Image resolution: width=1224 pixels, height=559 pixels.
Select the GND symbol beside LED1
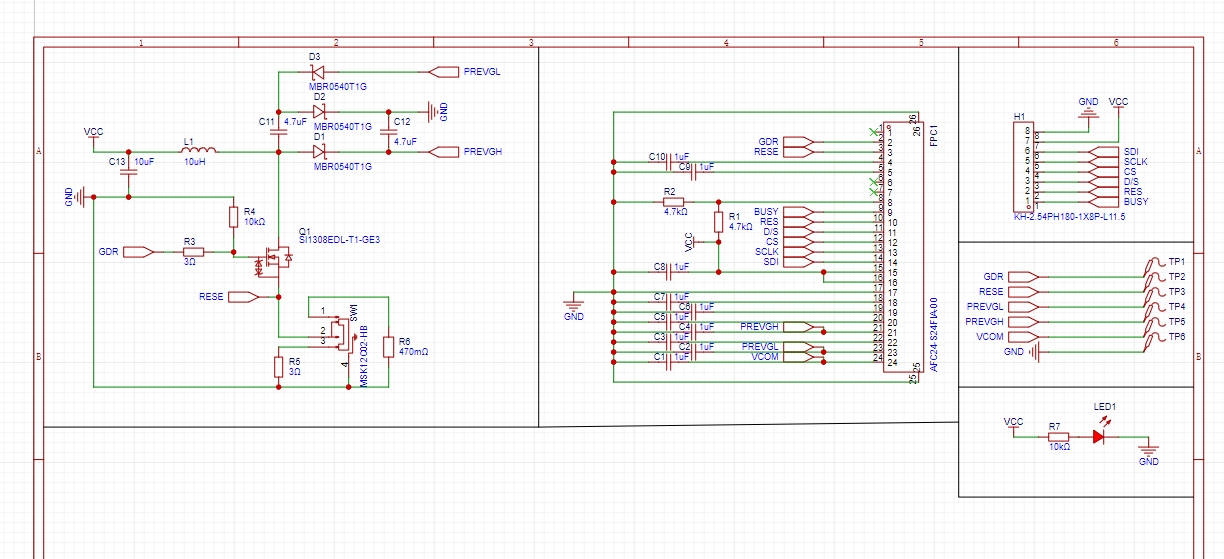coord(1148,450)
